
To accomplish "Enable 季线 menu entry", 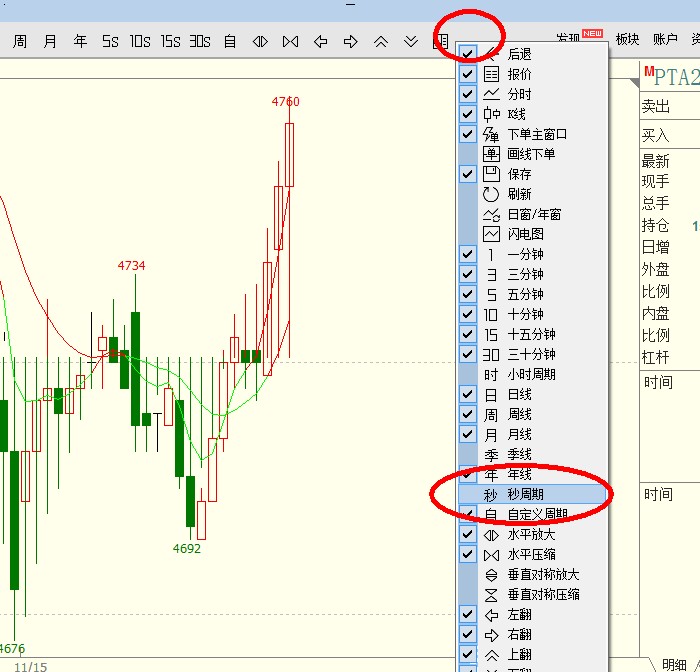I will coord(532,455).
